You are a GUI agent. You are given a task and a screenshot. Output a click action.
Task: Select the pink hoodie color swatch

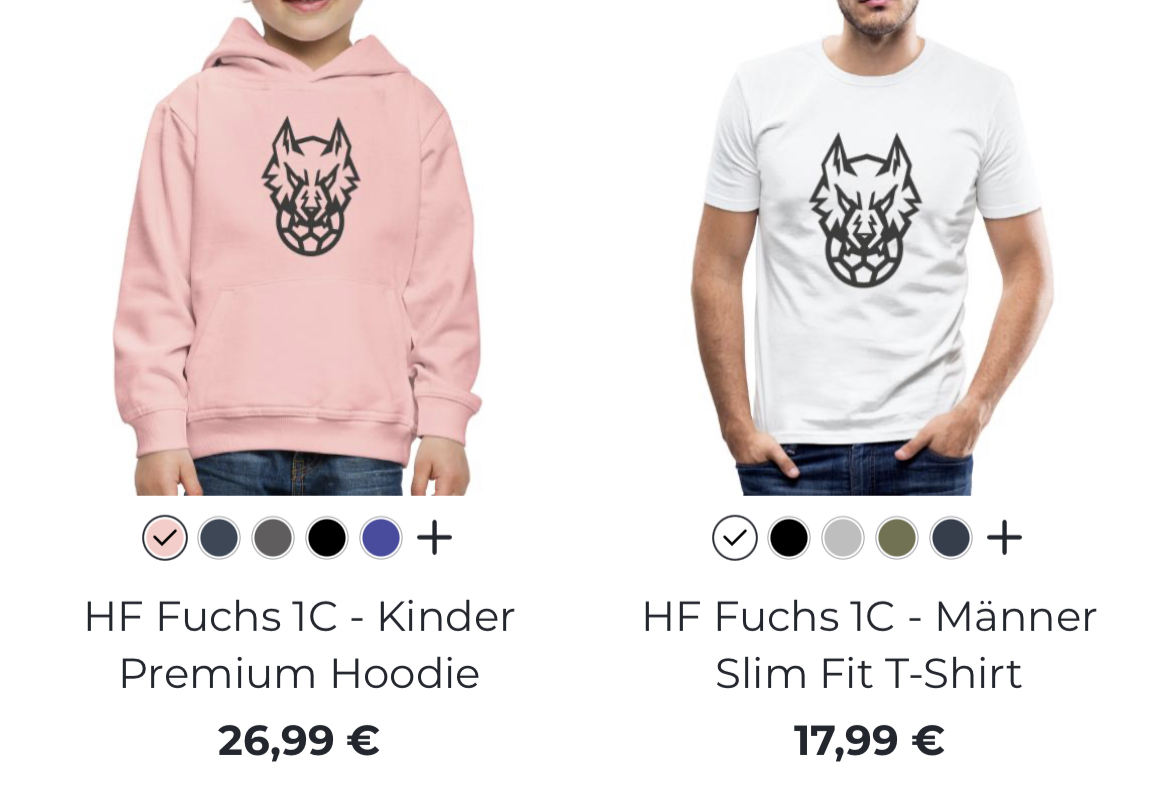tap(165, 538)
